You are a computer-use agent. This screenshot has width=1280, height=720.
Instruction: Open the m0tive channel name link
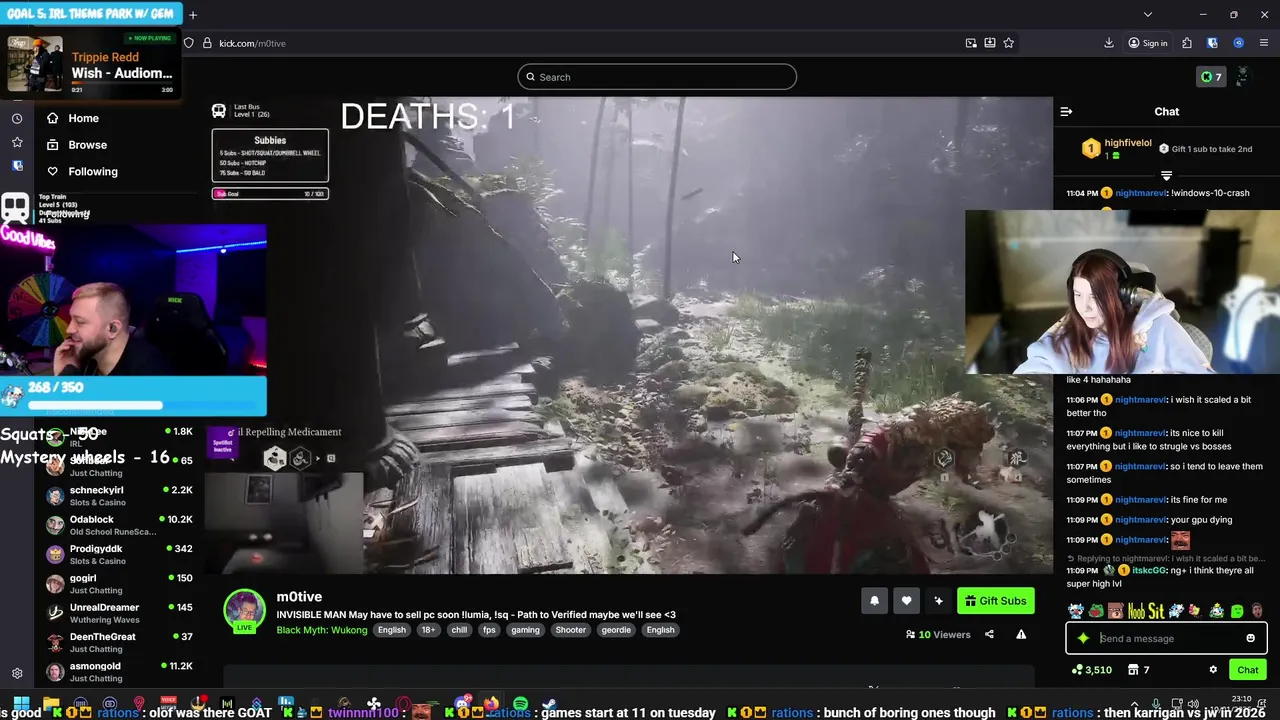(299, 597)
